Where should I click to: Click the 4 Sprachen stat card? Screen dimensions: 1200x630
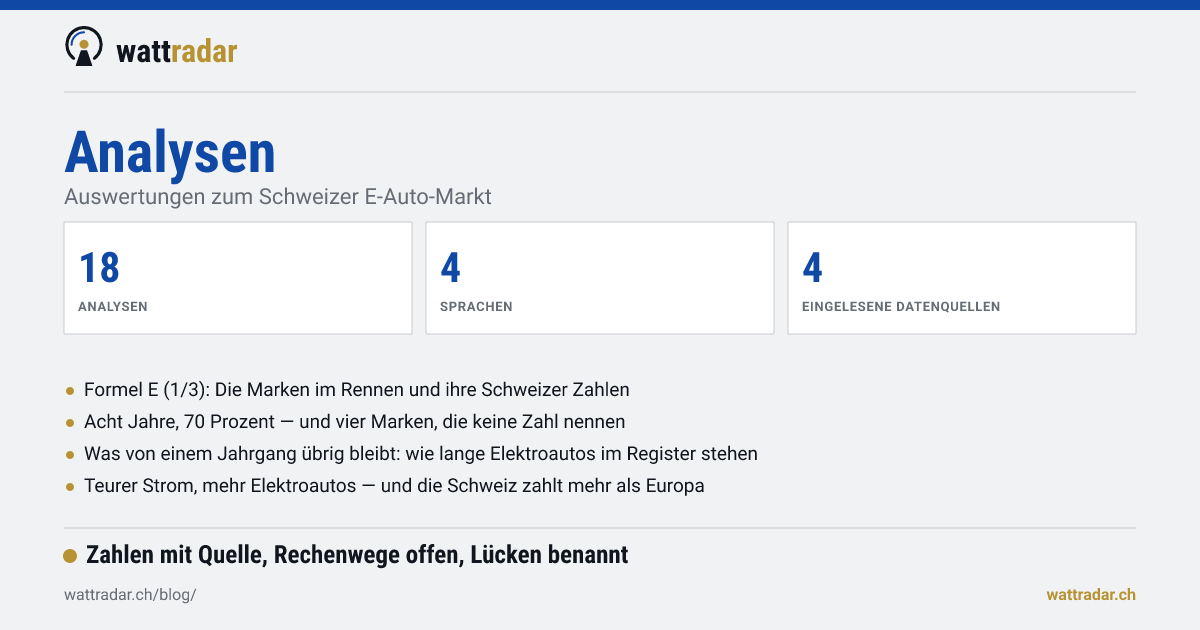pos(600,278)
